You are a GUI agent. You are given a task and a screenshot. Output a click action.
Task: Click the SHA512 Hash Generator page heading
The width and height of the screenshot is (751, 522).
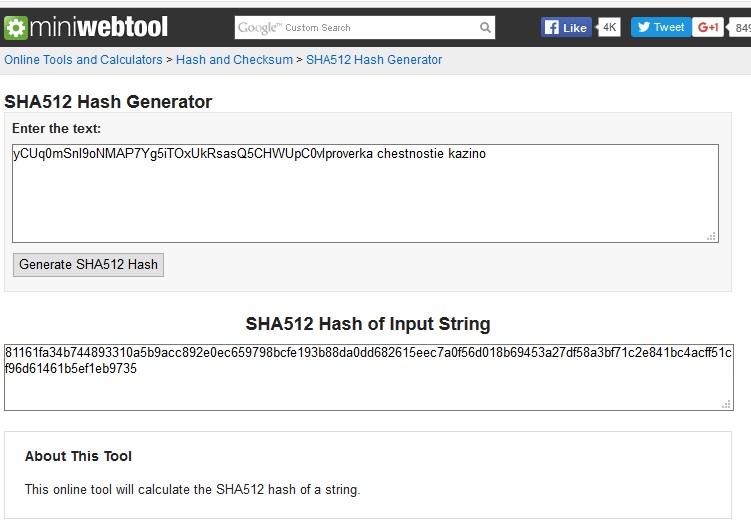(108, 102)
